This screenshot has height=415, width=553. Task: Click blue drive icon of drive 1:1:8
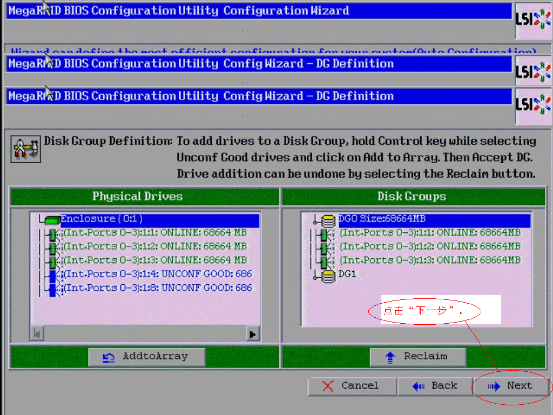(54, 290)
